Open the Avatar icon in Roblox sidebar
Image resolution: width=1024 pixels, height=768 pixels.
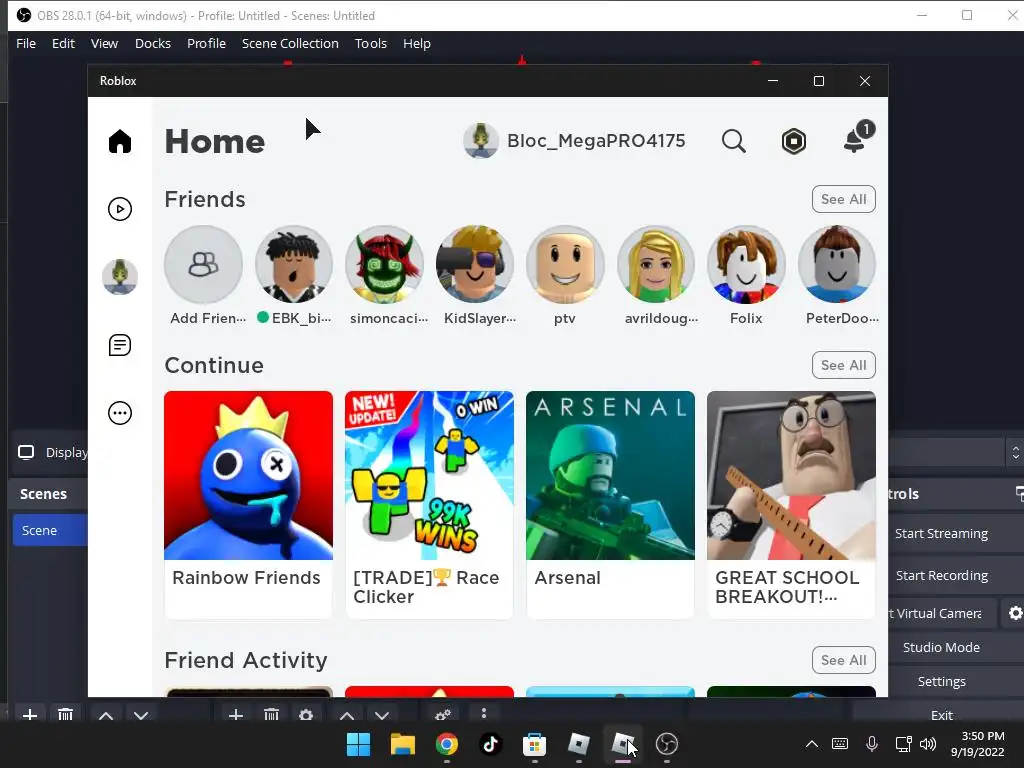pos(120,277)
